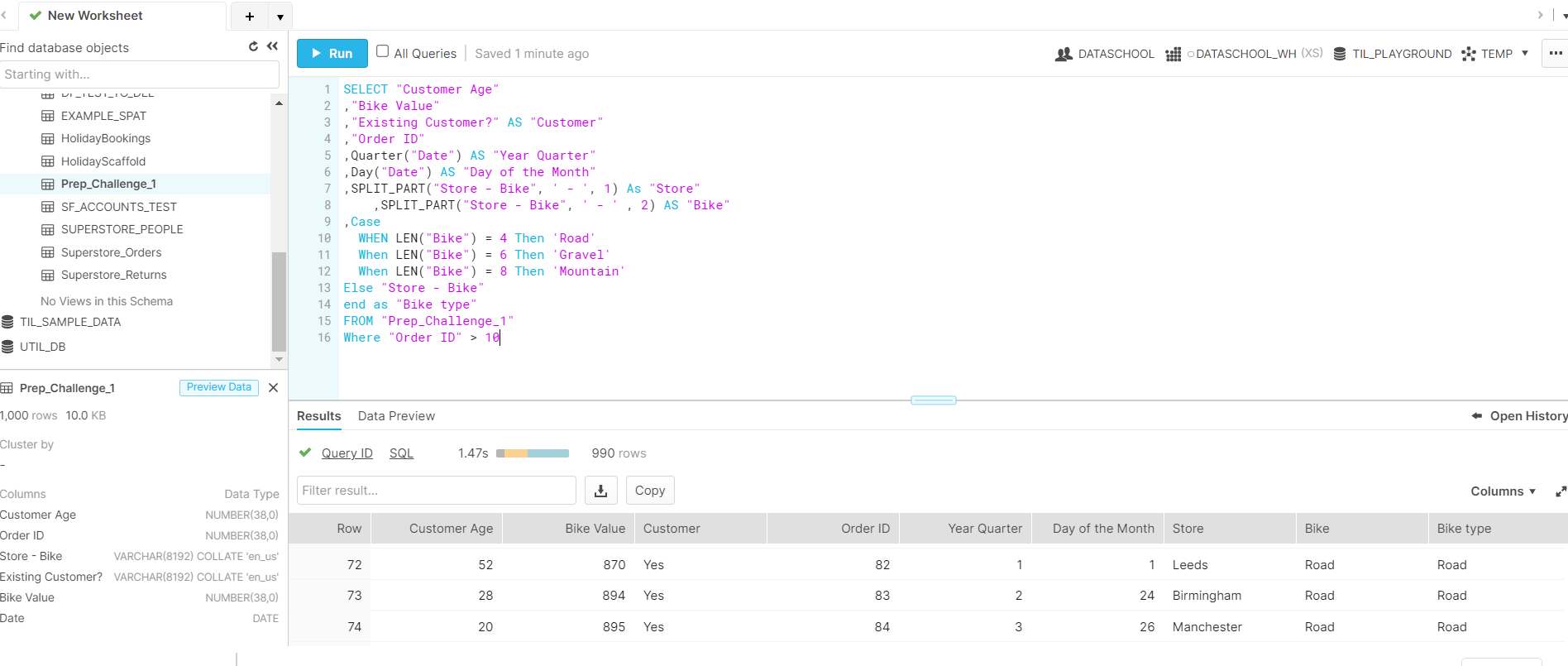1568x666 pixels.
Task: Click the TIL_PLAYGROUND database icon
Action: point(1340,54)
